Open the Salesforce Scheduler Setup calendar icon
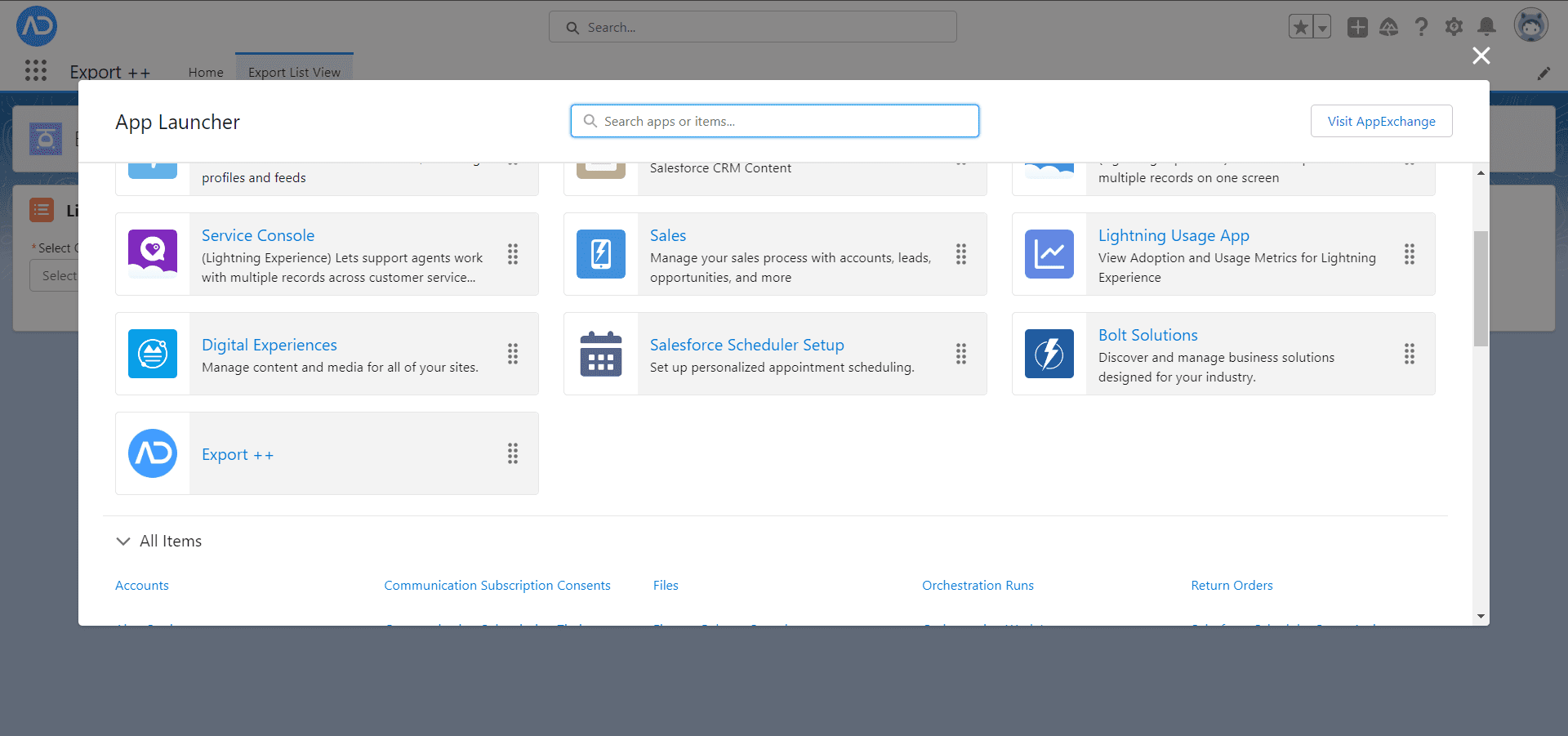The image size is (1568, 736). point(601,354)
